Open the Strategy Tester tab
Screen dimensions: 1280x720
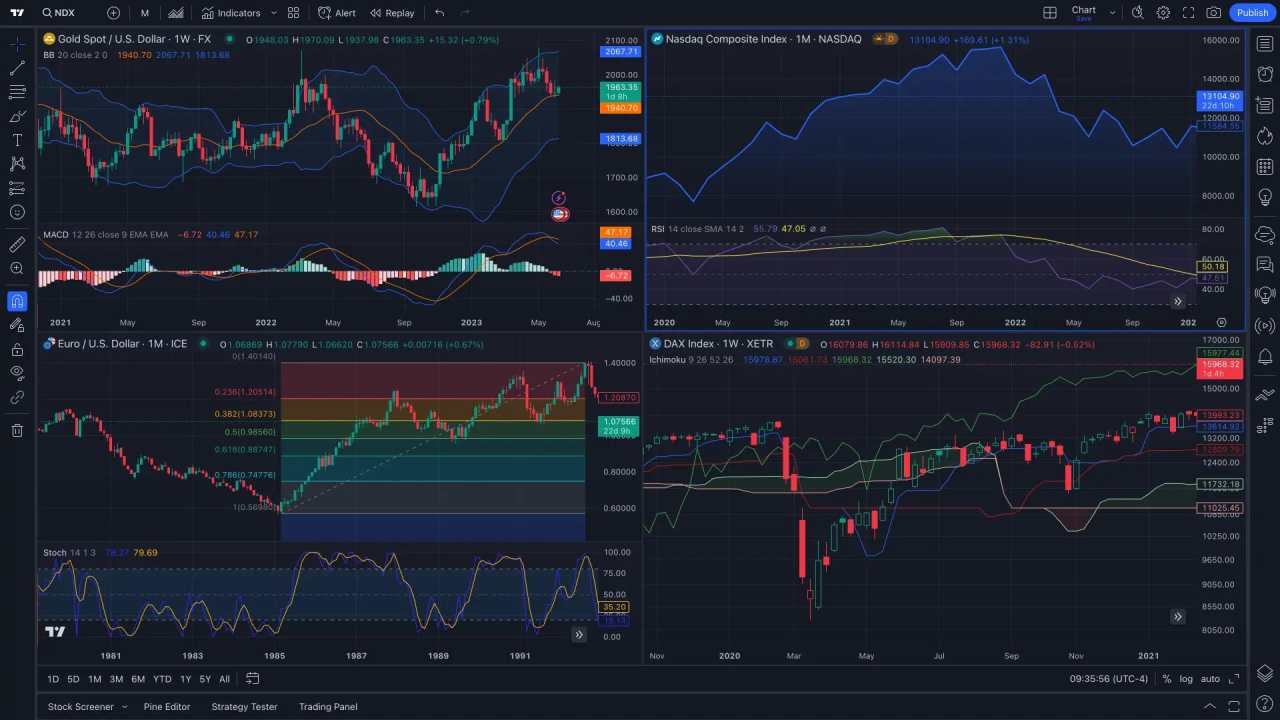point(244,707)
